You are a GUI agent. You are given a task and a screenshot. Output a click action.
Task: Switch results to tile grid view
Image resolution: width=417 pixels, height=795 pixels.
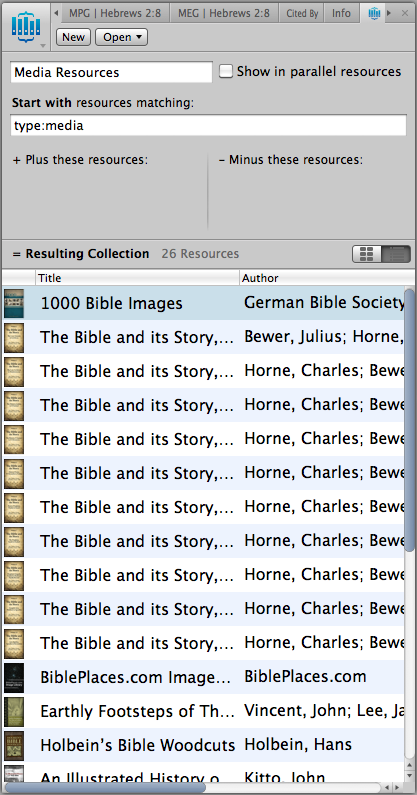coord(367,254)
